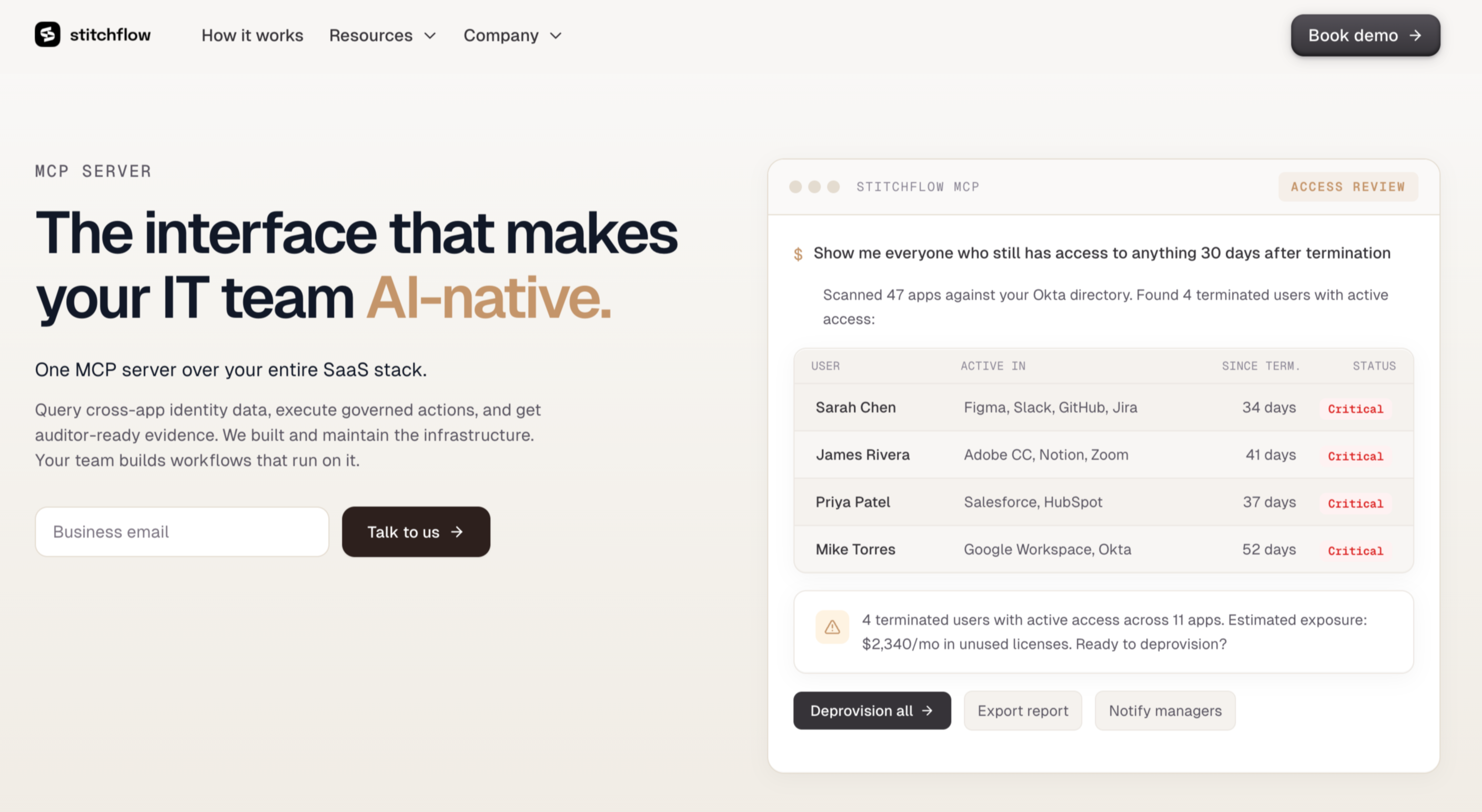Click the '52 days' value

tap(1268, 549)
